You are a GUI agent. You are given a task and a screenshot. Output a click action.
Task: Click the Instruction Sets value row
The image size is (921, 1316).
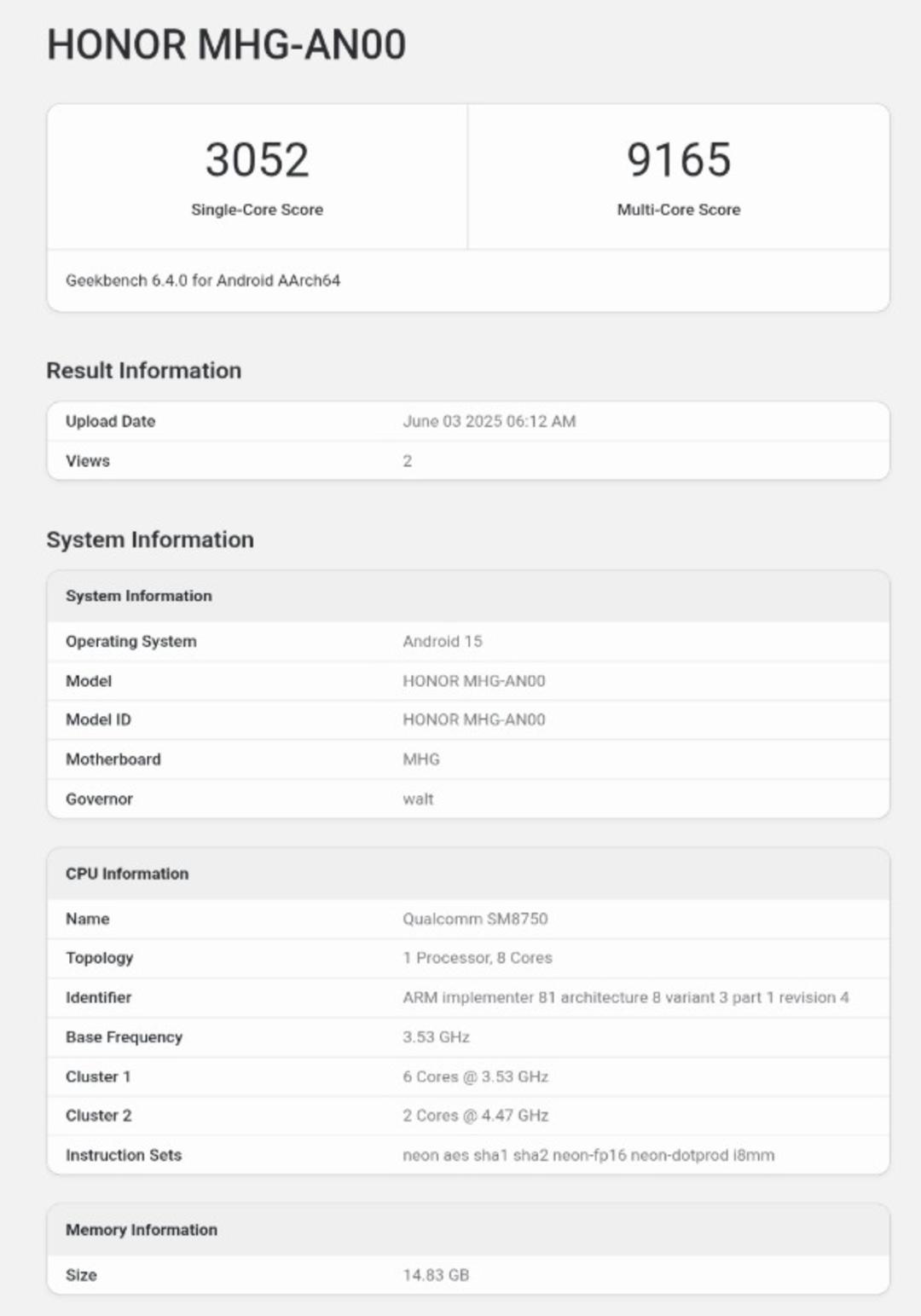[x=468, y=1155]
